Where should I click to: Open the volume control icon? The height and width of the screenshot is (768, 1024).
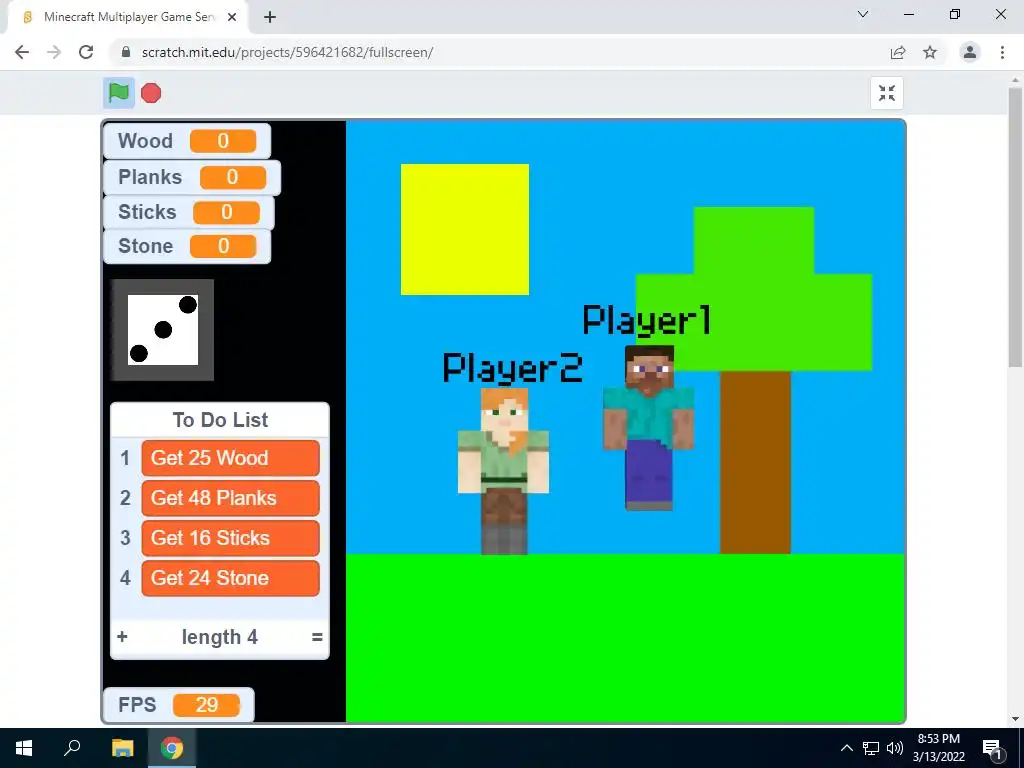[x=895, y=748]
